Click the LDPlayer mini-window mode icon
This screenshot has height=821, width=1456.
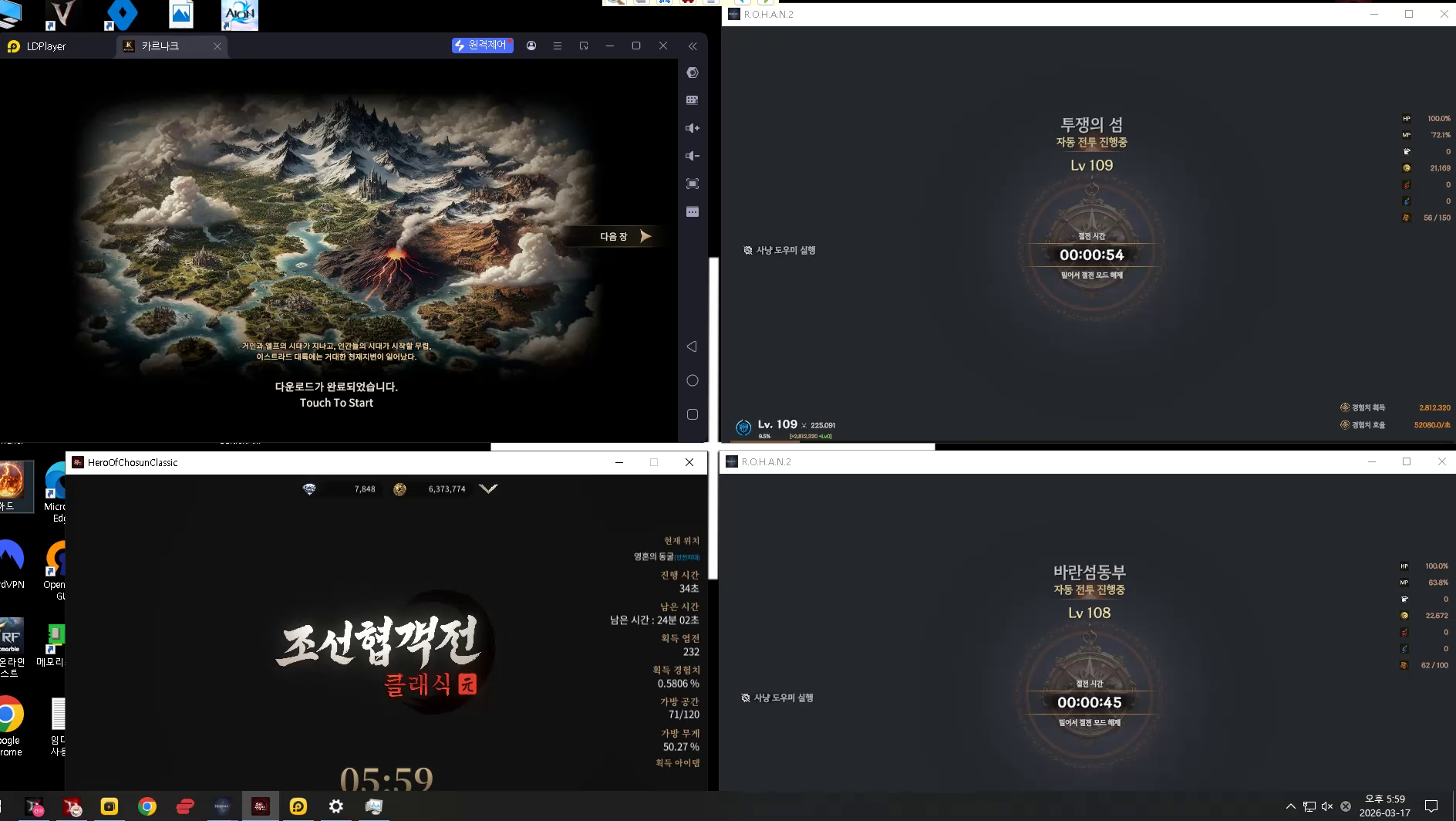(x=584, y=46)
